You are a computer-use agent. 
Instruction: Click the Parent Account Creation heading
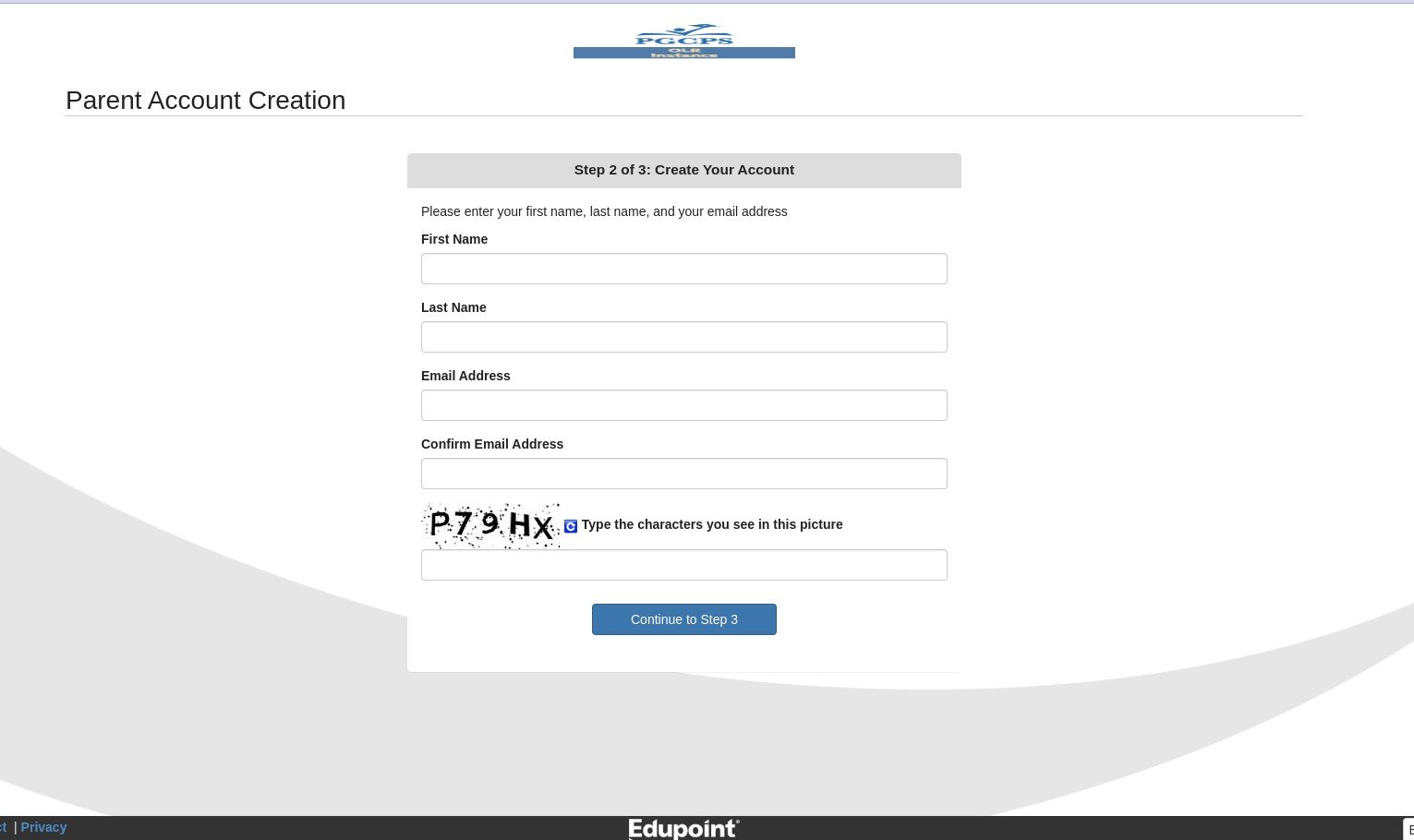(206, 100)
